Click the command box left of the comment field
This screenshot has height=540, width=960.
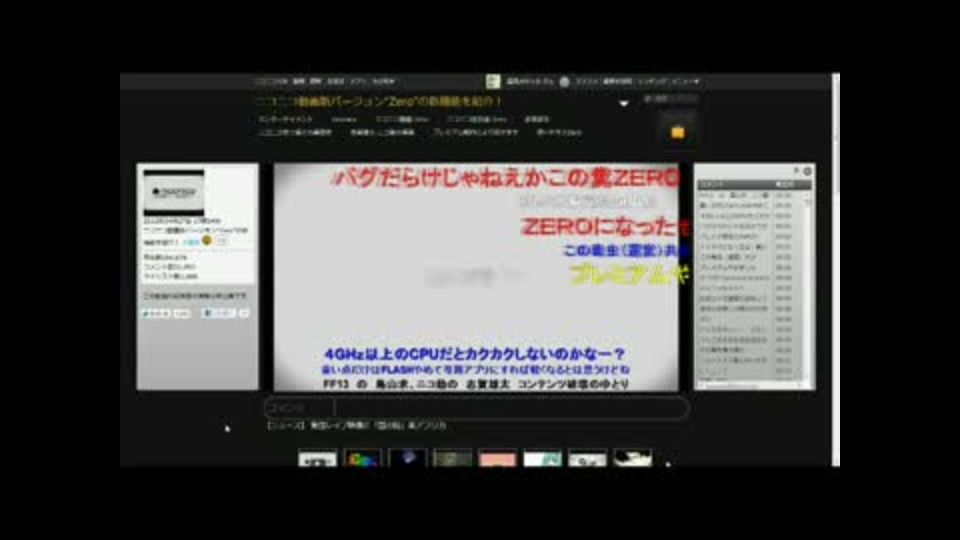tap(299, 408)
